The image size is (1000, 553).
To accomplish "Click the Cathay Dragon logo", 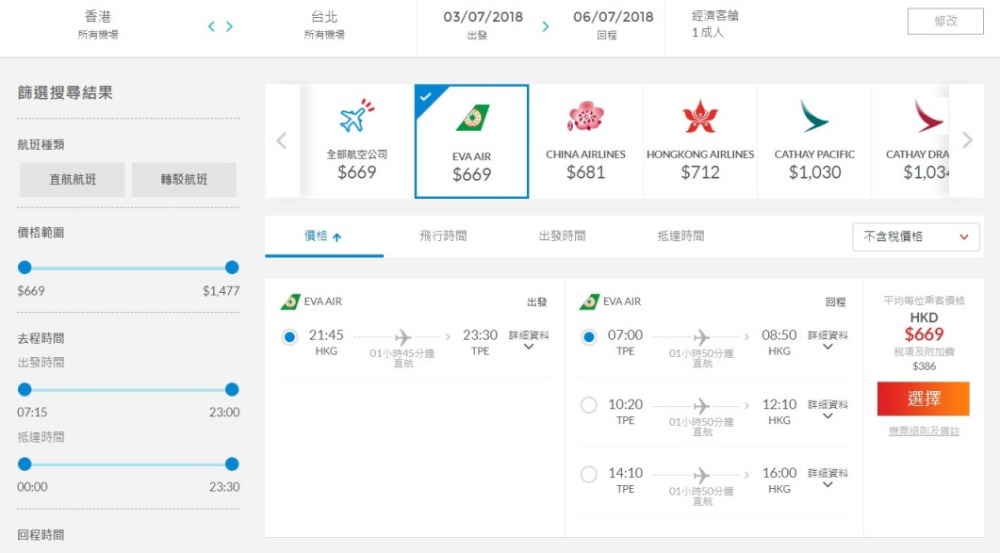I will (x=928, y=116).
